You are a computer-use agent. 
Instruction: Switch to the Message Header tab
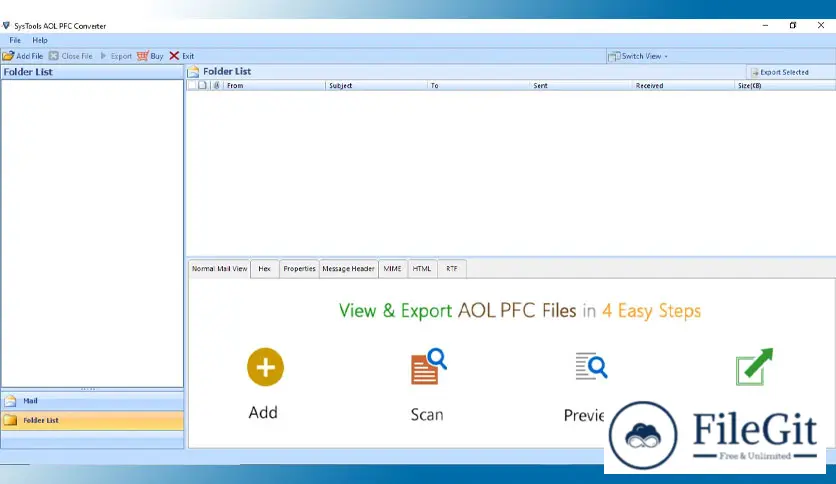pos(348,269)
